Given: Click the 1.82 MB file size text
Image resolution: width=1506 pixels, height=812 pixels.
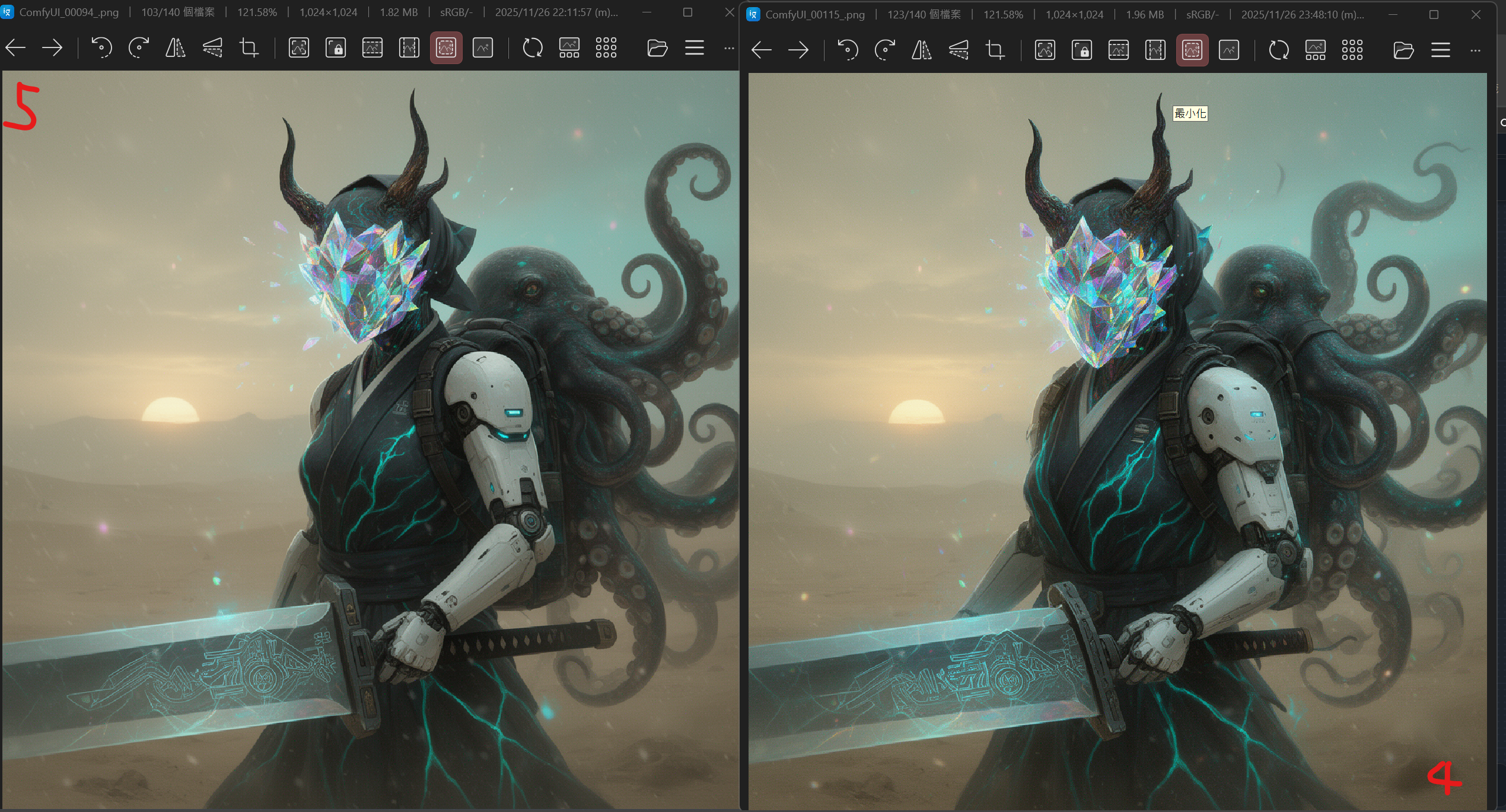Looking at the screenshot, I should pyautogui.click(x=399, y=12).
